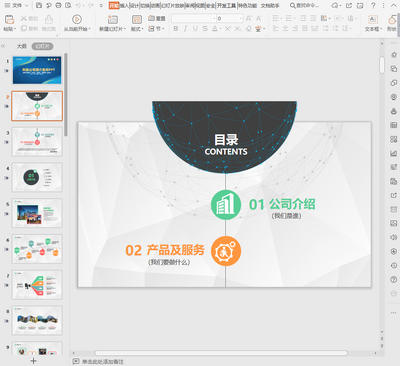400x366 pixels.
Task: Start slideshow from current slide play icon
Action: pyautogui.click(x=77, y=19)
